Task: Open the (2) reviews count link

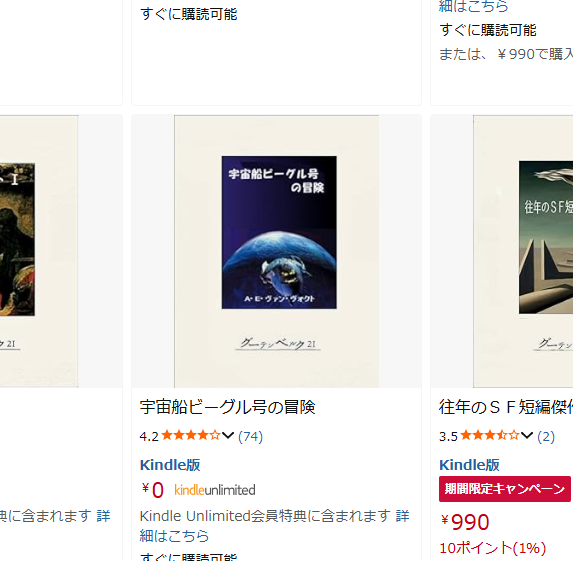Action: (546, 436)
